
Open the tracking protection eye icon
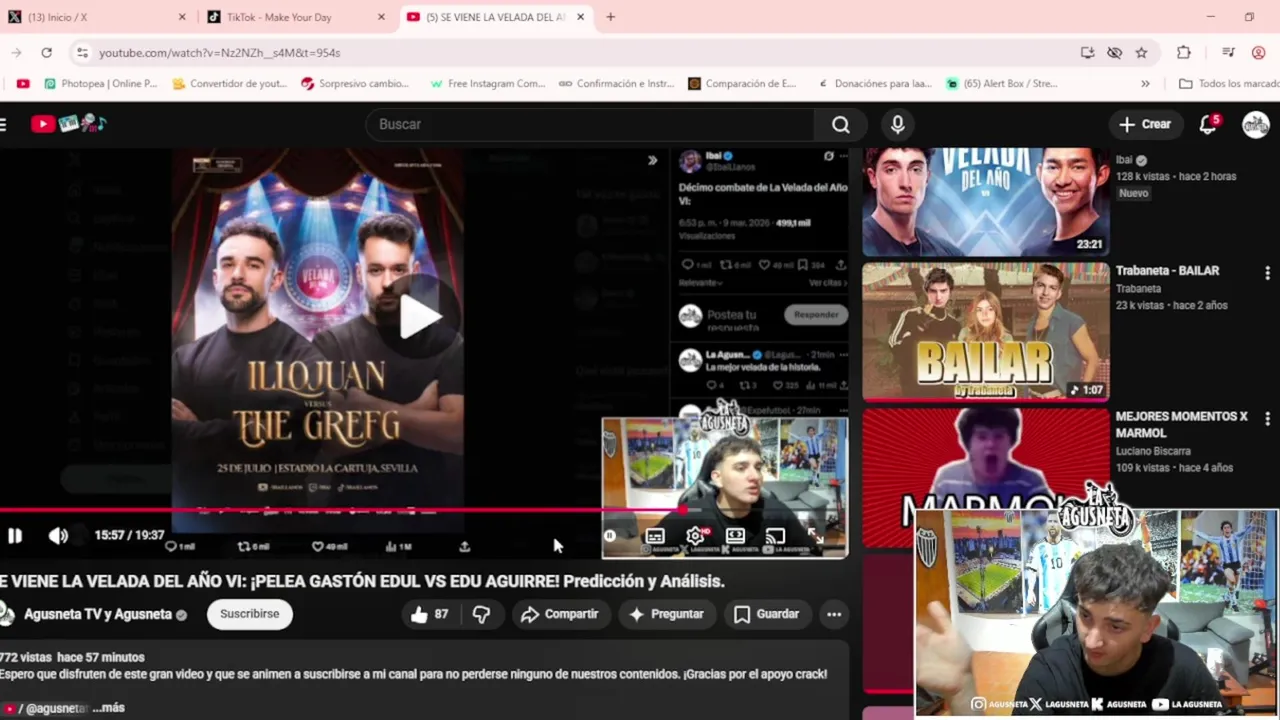[x=1114, y=52]
